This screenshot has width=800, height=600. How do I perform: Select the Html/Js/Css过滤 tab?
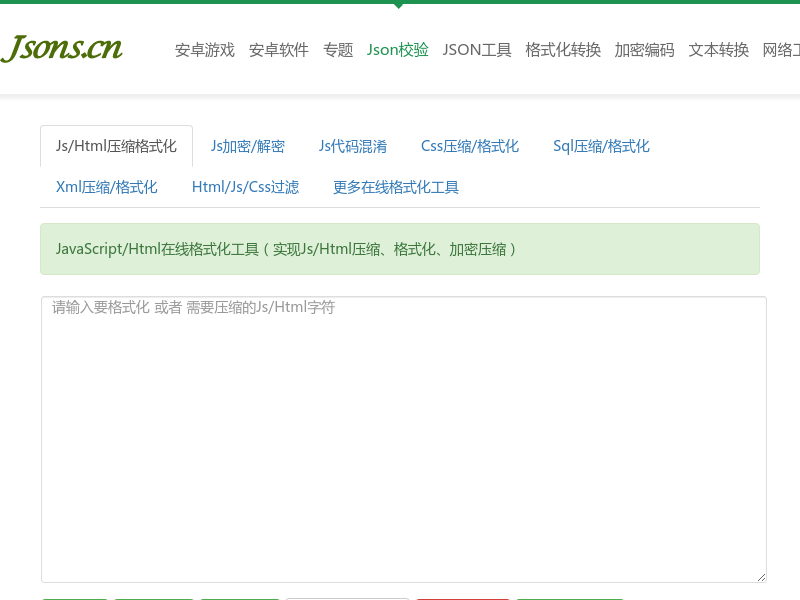(x=245, y=187)
